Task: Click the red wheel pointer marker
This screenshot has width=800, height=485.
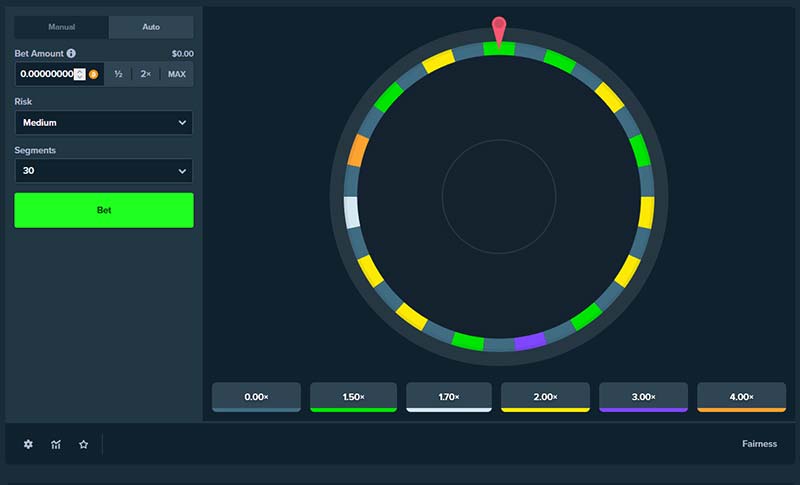Action: coord(499,31)
